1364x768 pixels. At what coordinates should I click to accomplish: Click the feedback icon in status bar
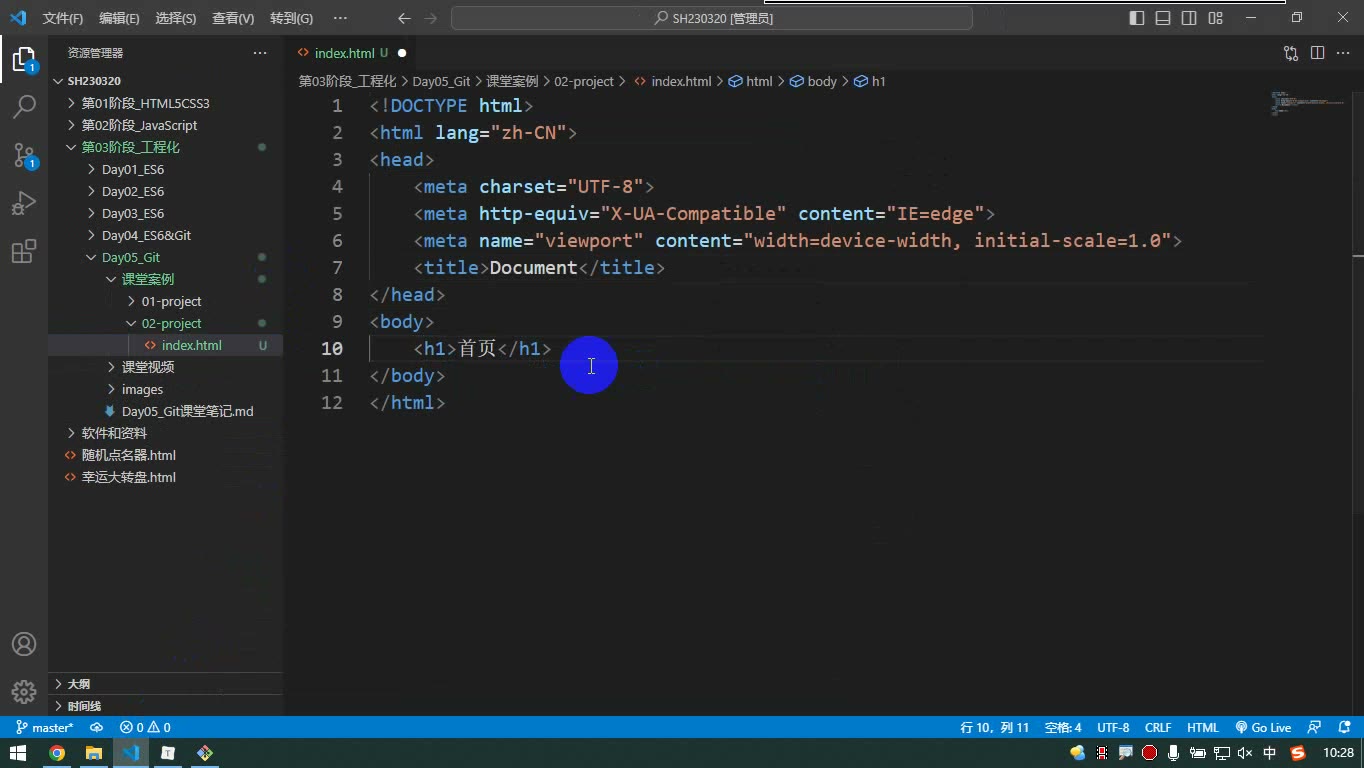click(1315, 728)
